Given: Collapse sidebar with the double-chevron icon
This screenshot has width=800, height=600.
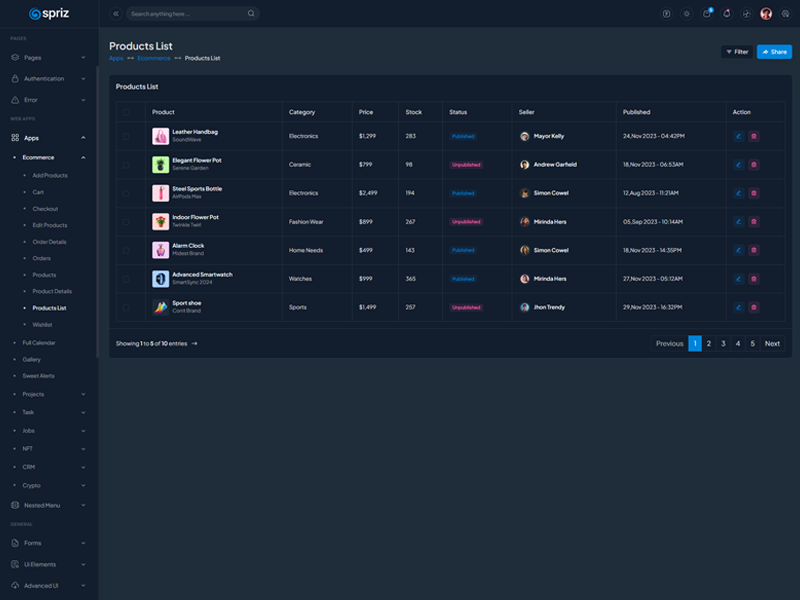Looking at the screenshot, I should [116, 14].
